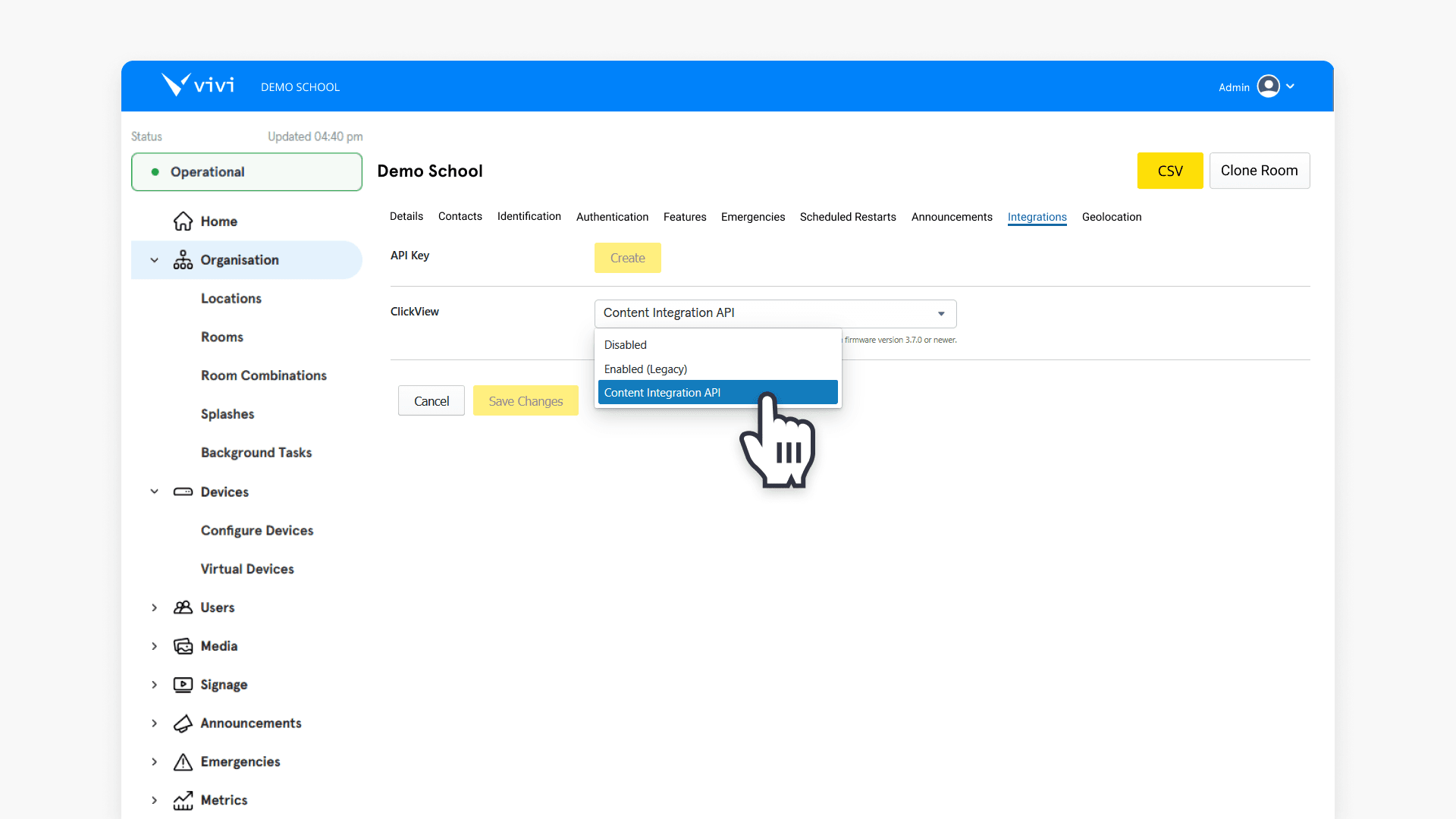The height and width of the screenshot is (819, 1456).
Task: Click the Users icon in sidebar
Action: pyautogui.click(x=183, y=607)
